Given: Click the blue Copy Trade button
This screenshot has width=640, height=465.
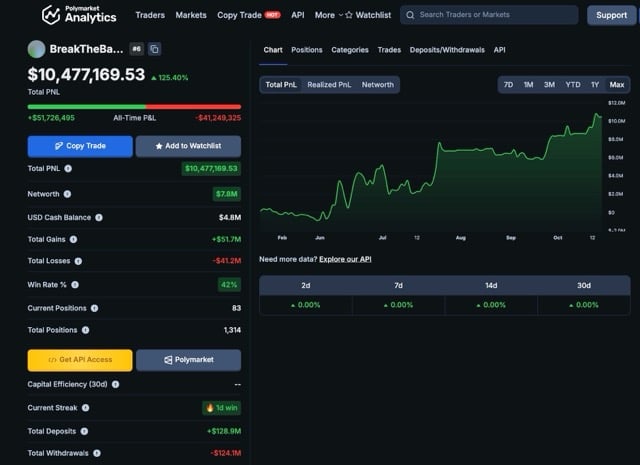Looking at the screenshot, I should 80,146.
